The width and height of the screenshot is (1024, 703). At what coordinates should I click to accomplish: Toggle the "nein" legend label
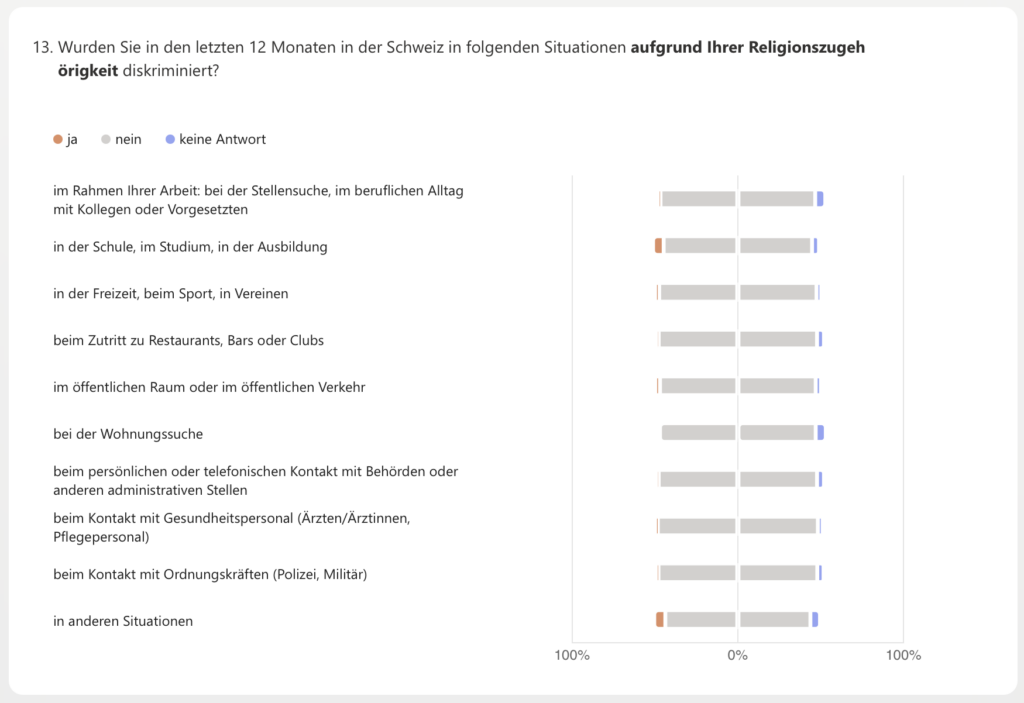[x=128, y=140]
